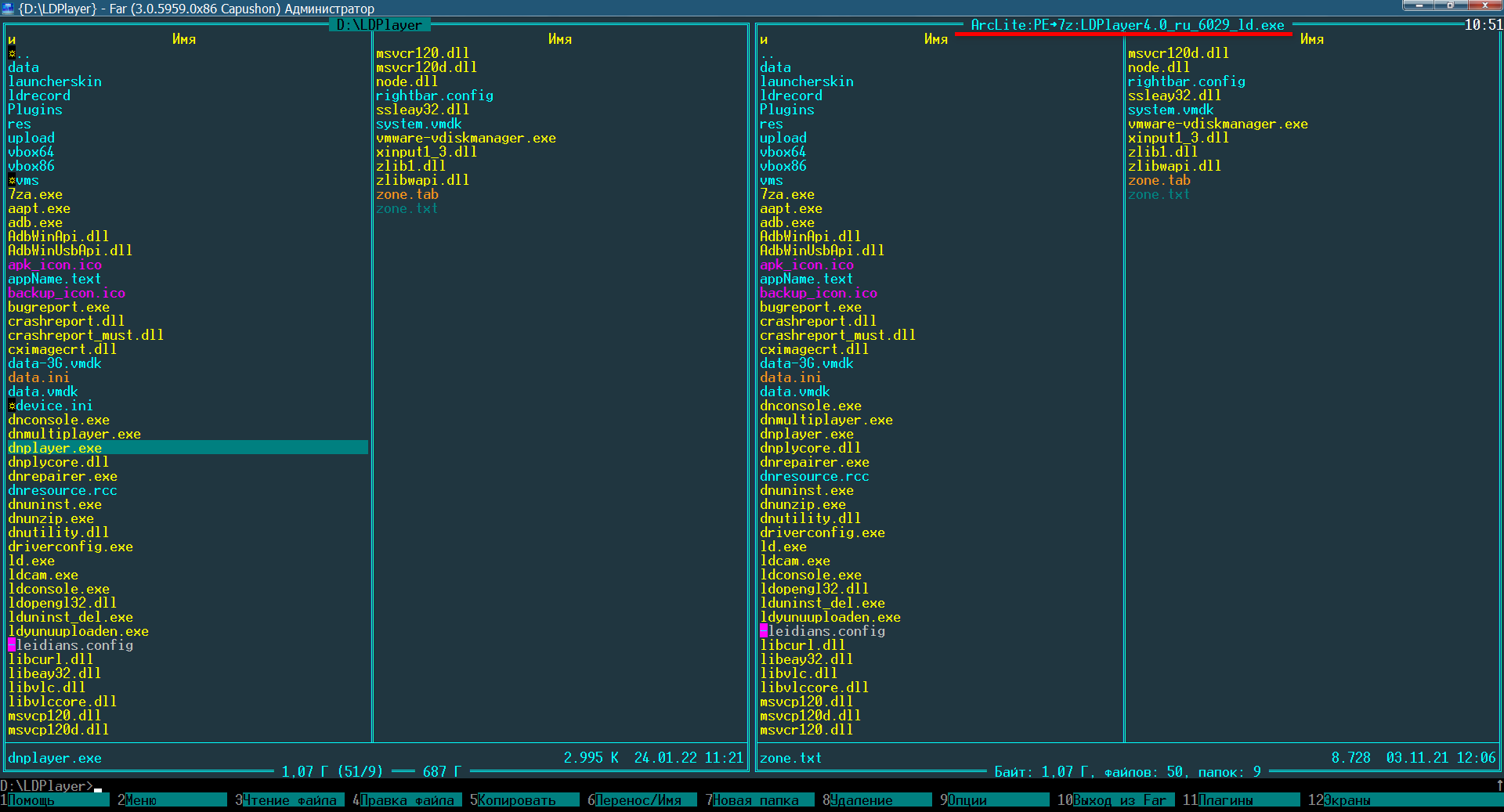Image resolution: width=1504 pixels, height=812 pixels.
Task: Open the parent directory entry in the right panel
Action: coord(767,53)
